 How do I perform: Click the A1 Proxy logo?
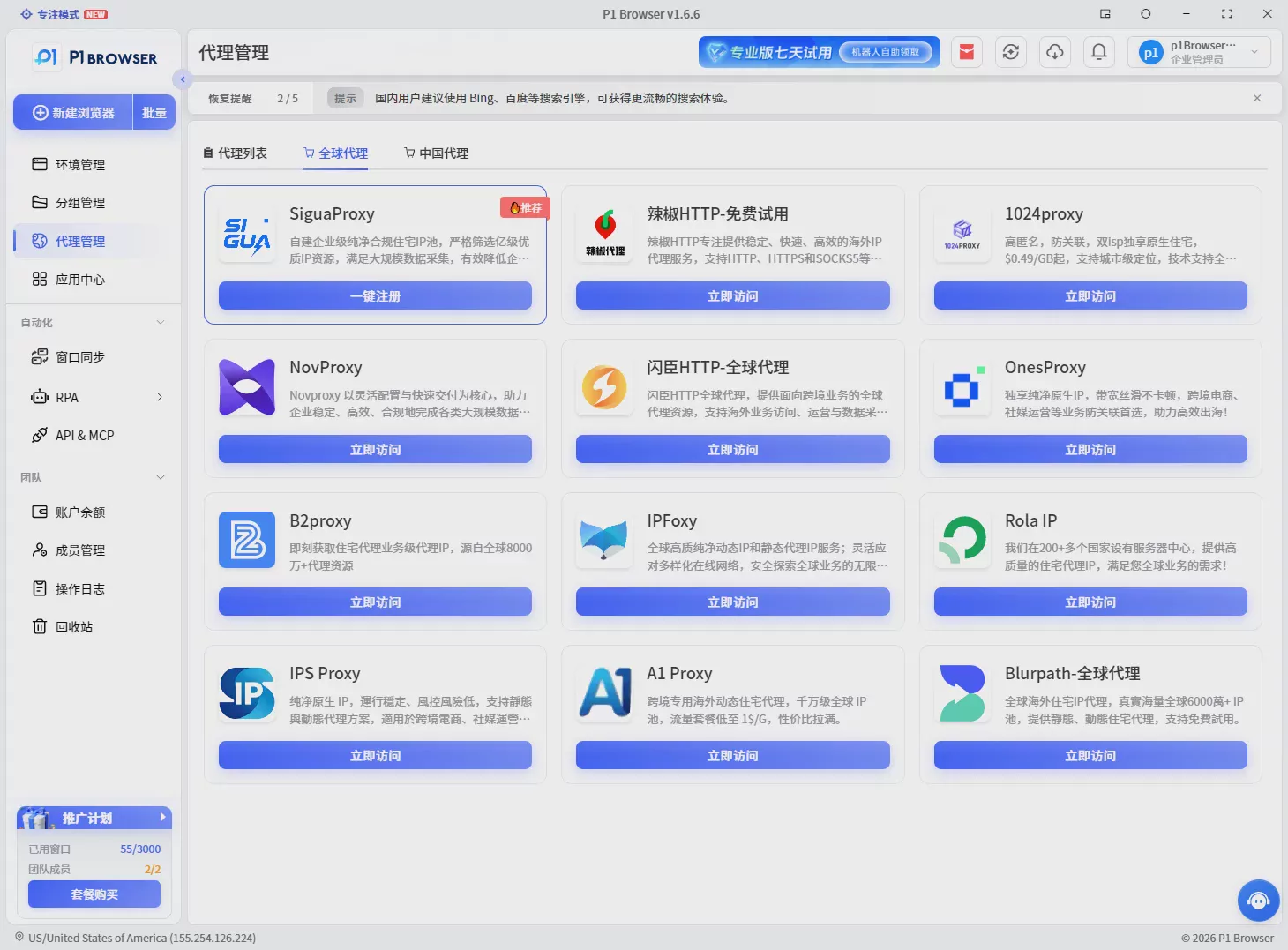pyautogui.click(x=604, y=693)
